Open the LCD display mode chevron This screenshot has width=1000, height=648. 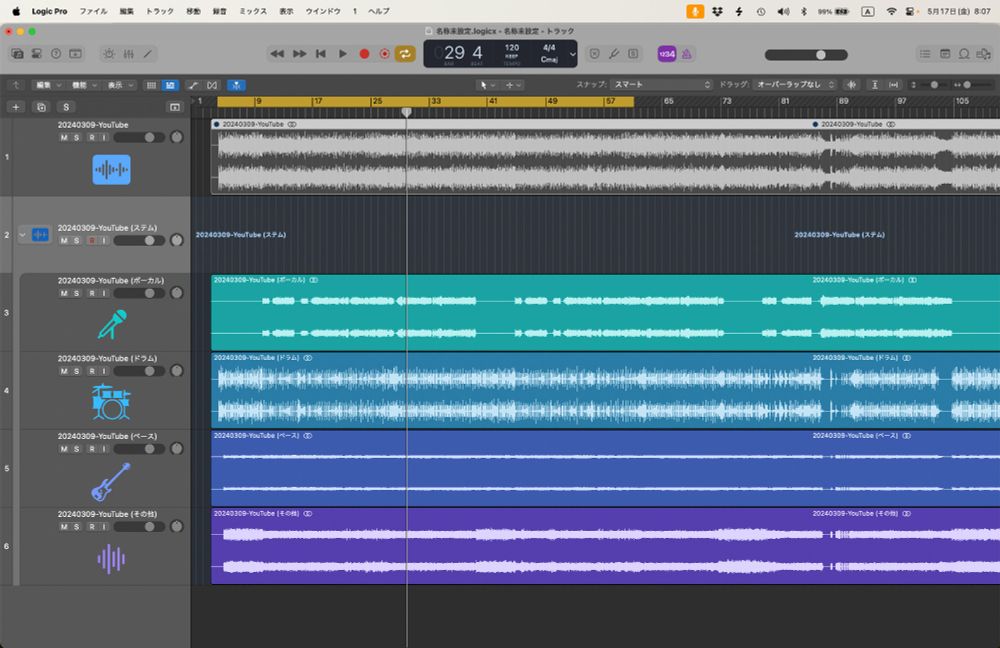[x=572, y=54]
